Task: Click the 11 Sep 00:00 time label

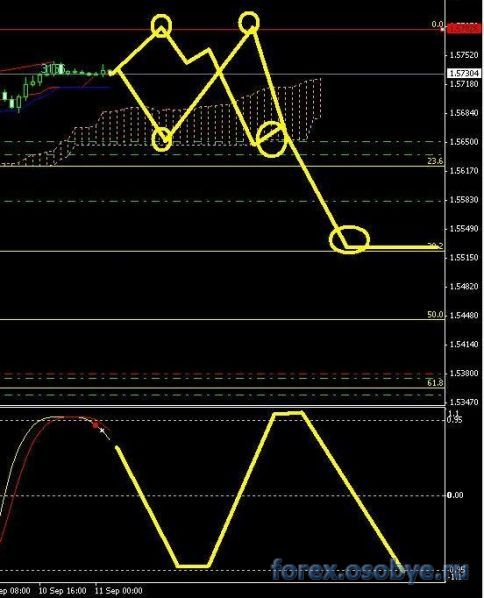Action: coord(119,591)
